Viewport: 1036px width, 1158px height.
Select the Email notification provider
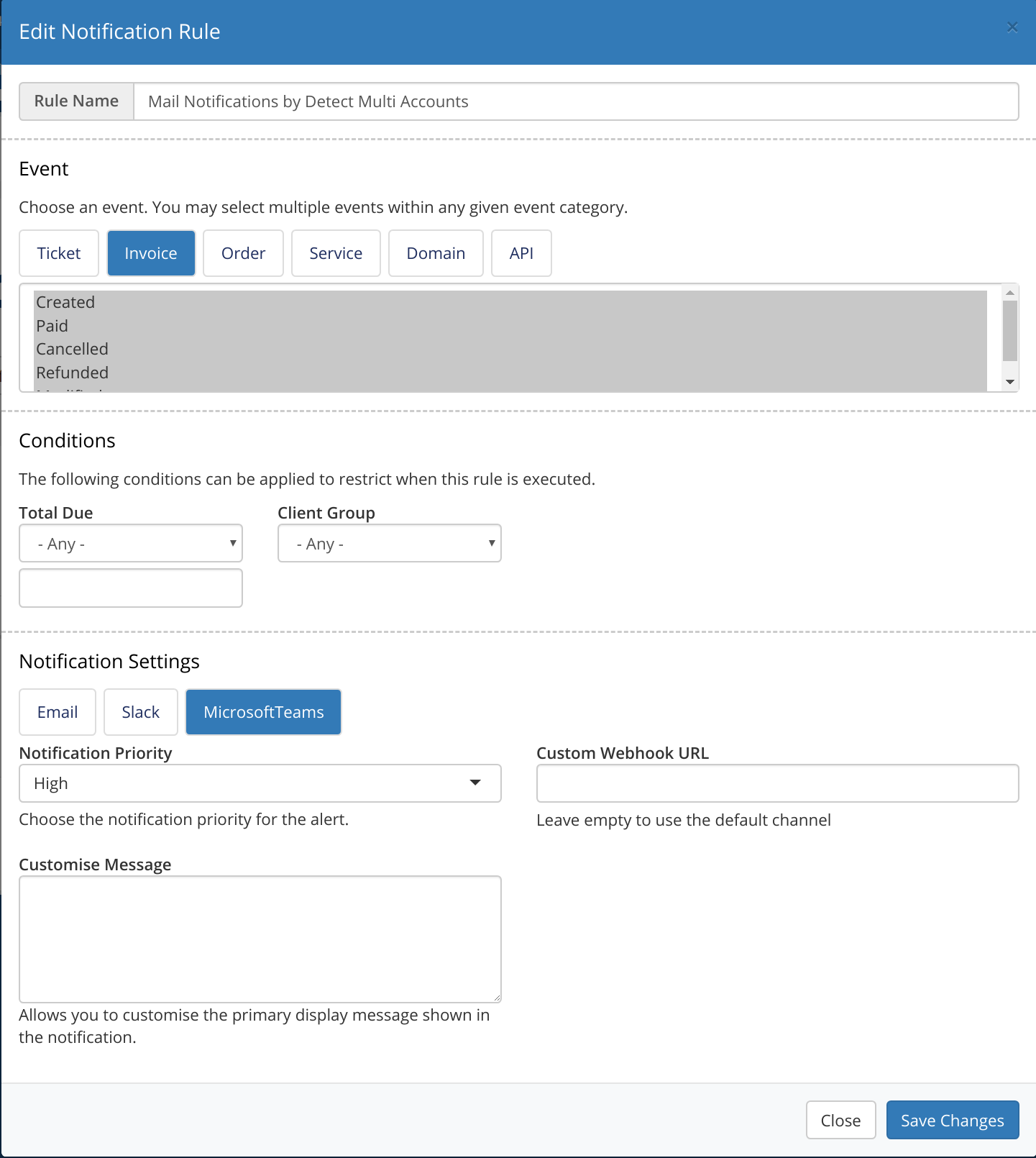58,712
